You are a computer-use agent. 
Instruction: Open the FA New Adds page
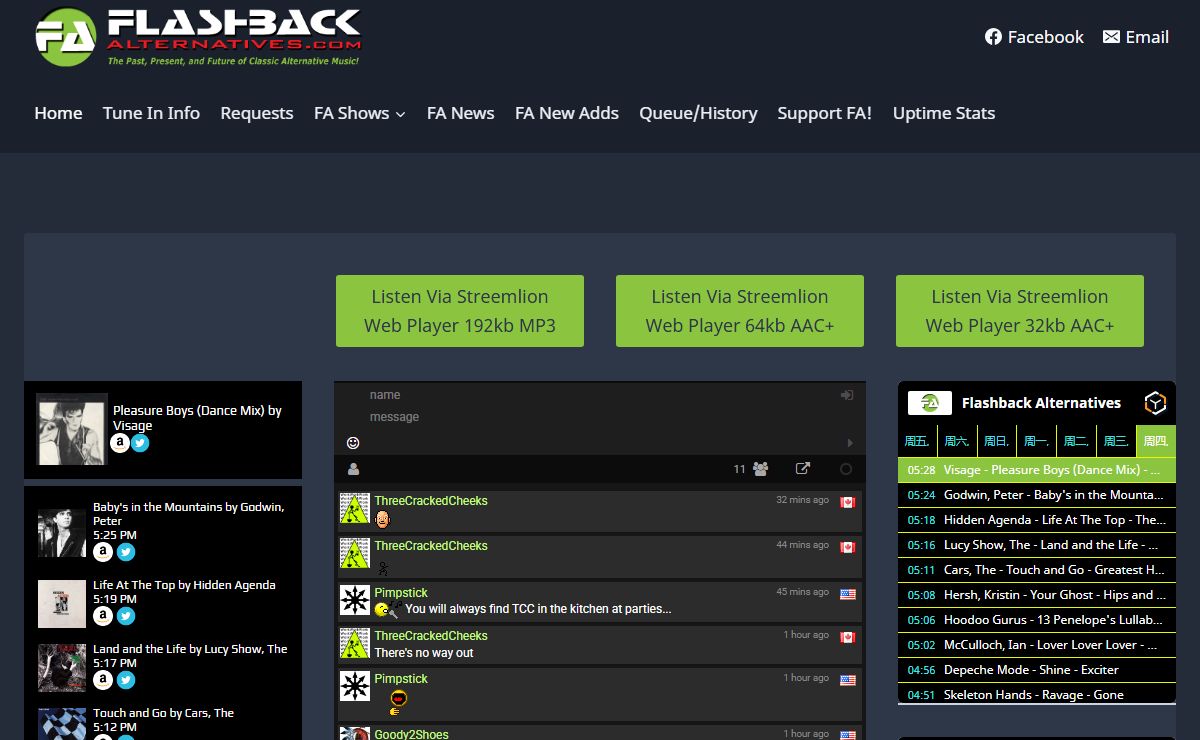click(x=567, y=113)
